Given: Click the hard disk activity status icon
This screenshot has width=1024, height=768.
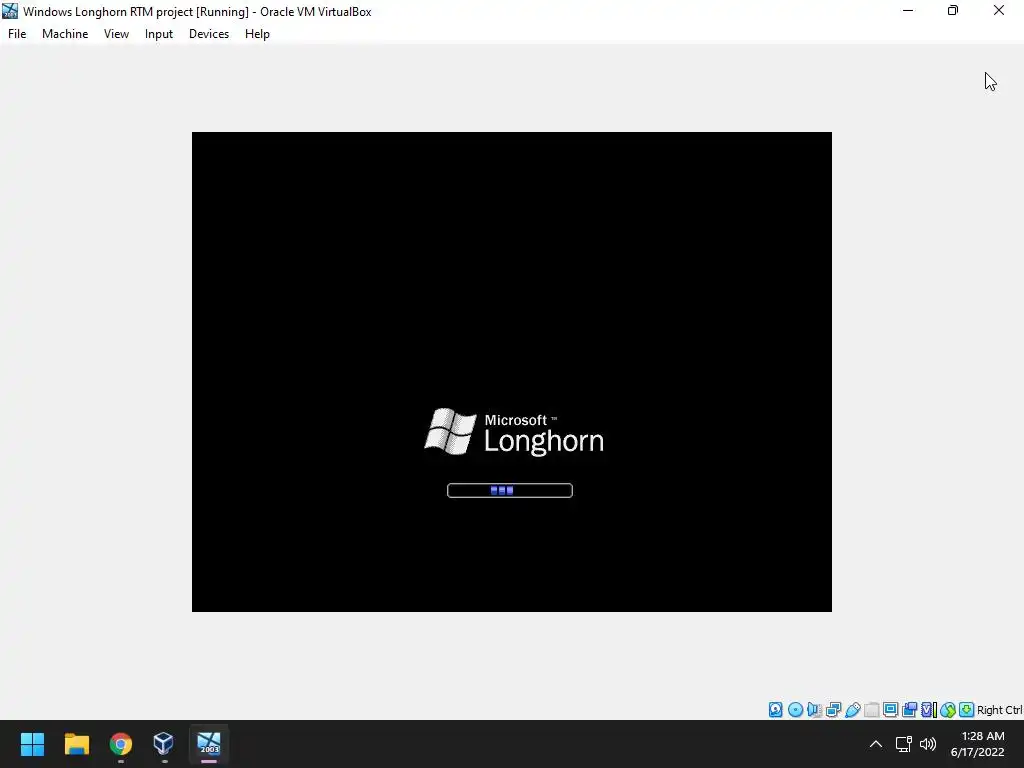Looking at the screenshot, I should tap(775, 710).
